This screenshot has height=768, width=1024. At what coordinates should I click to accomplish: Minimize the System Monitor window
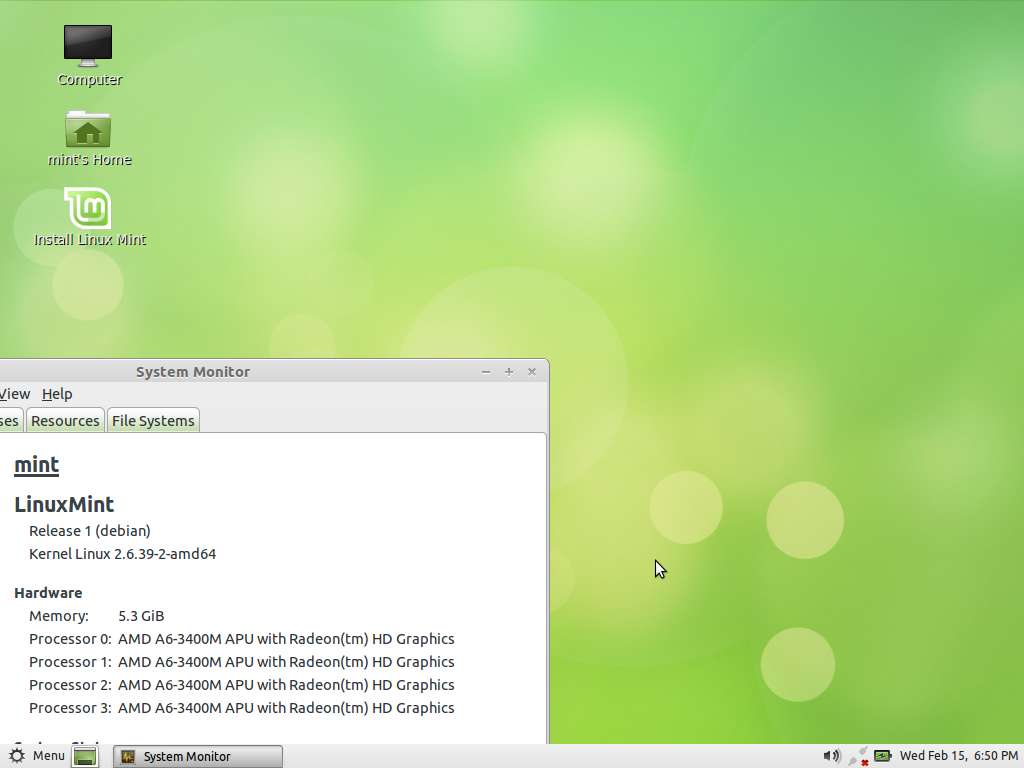click(486, 372)
